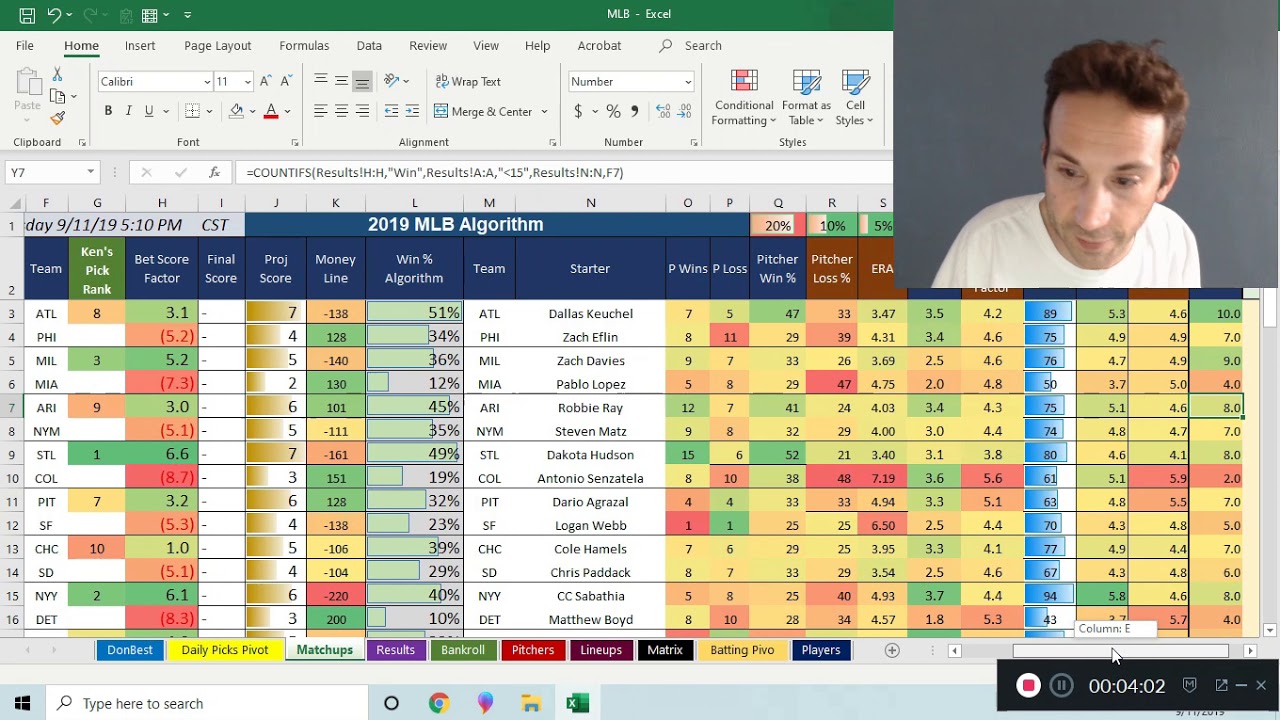Apply Comma Style number format

click(x=634, y=111)
